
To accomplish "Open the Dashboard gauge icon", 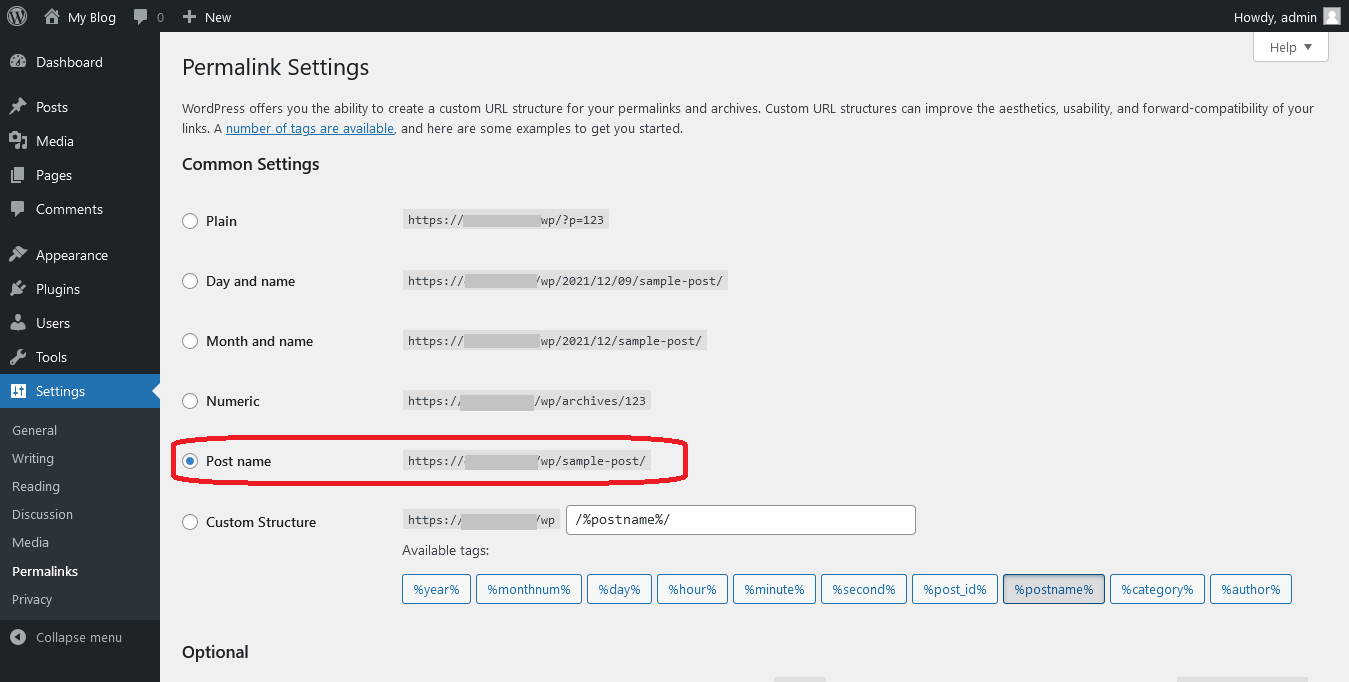I will point(18,62).
